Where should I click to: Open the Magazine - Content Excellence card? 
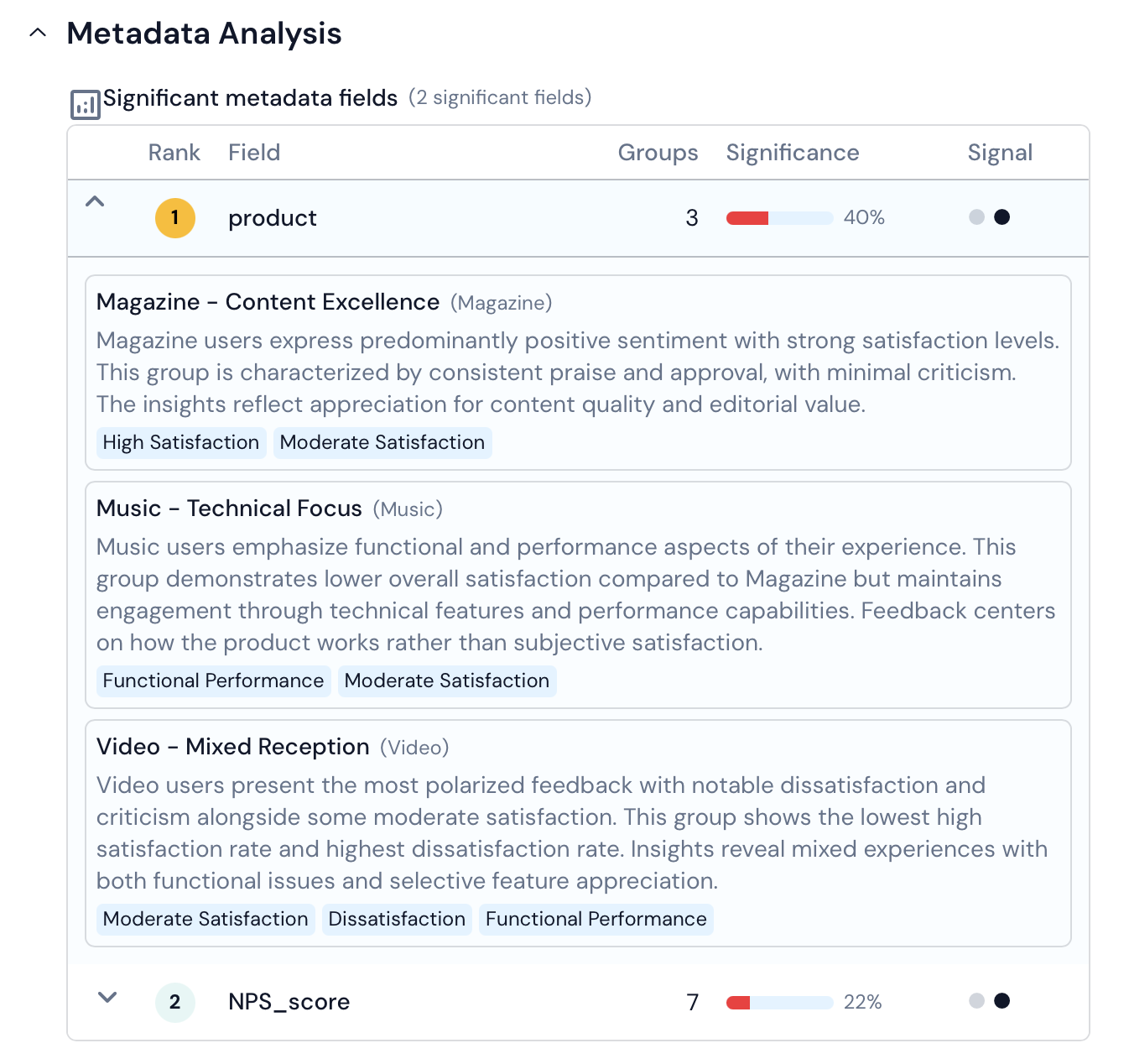[x=268, y=302]
